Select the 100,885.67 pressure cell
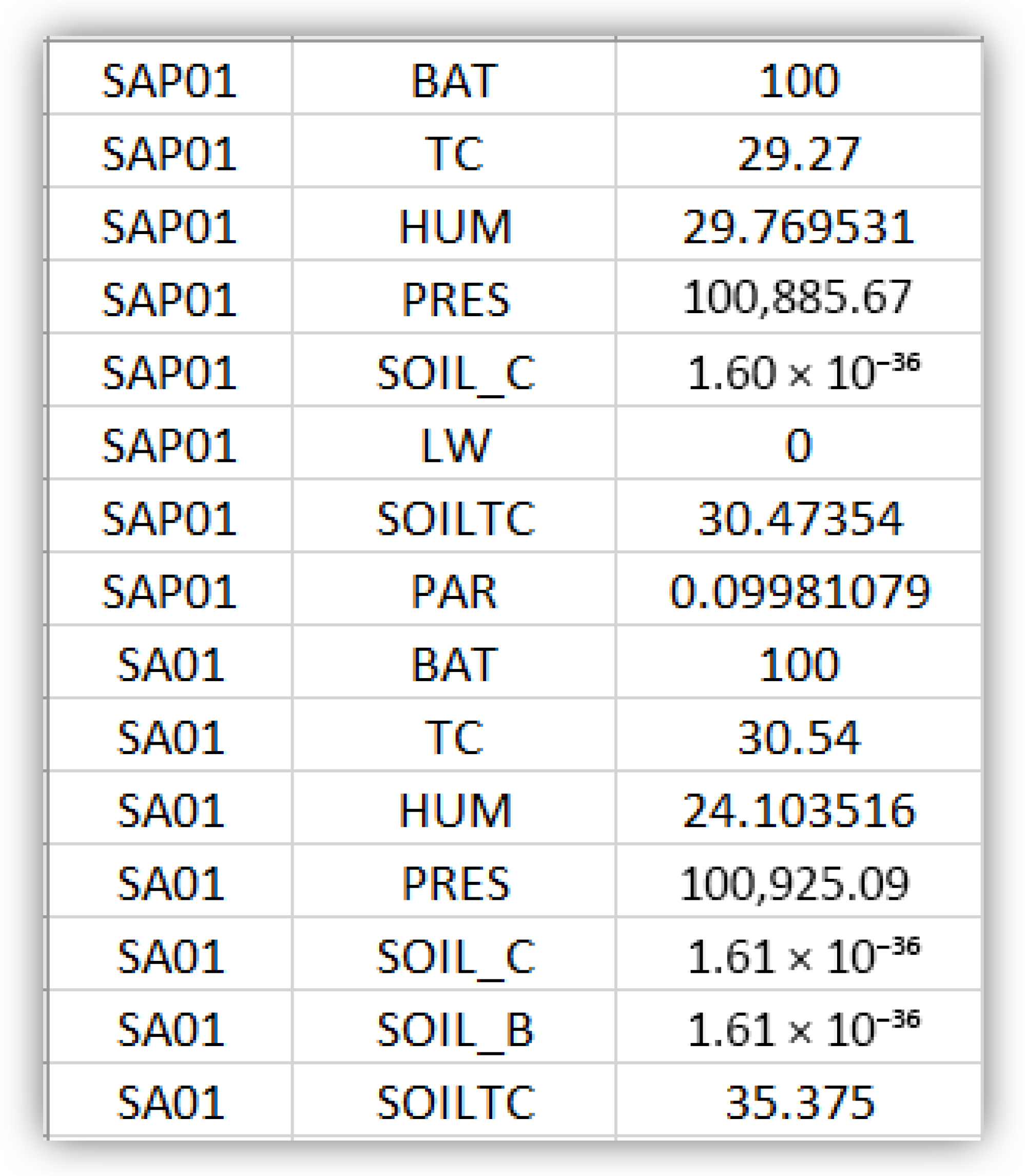The width and height of the screenshot is (1025, 1176). click(799, 299)
